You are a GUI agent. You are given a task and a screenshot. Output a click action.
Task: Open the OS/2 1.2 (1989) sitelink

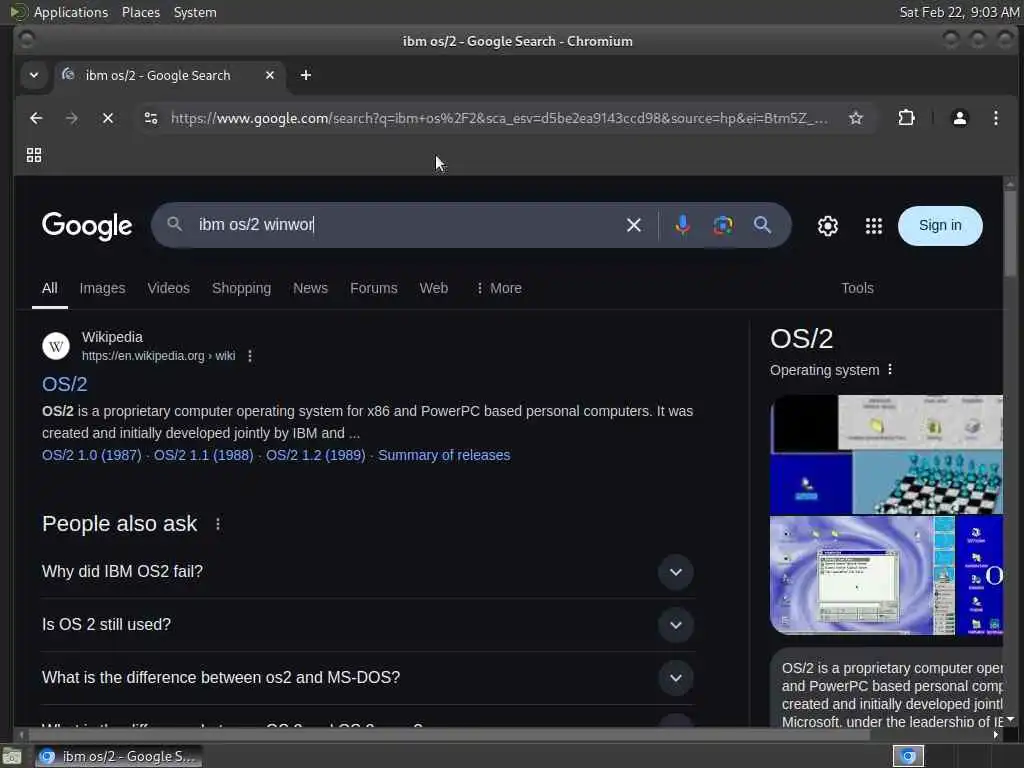tap(315, 455)
